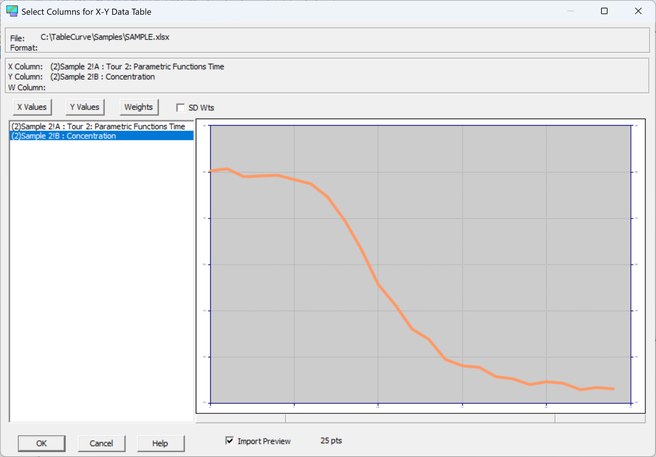Click the X Column assignment line

pyautogui.click(x=116, y=67)
